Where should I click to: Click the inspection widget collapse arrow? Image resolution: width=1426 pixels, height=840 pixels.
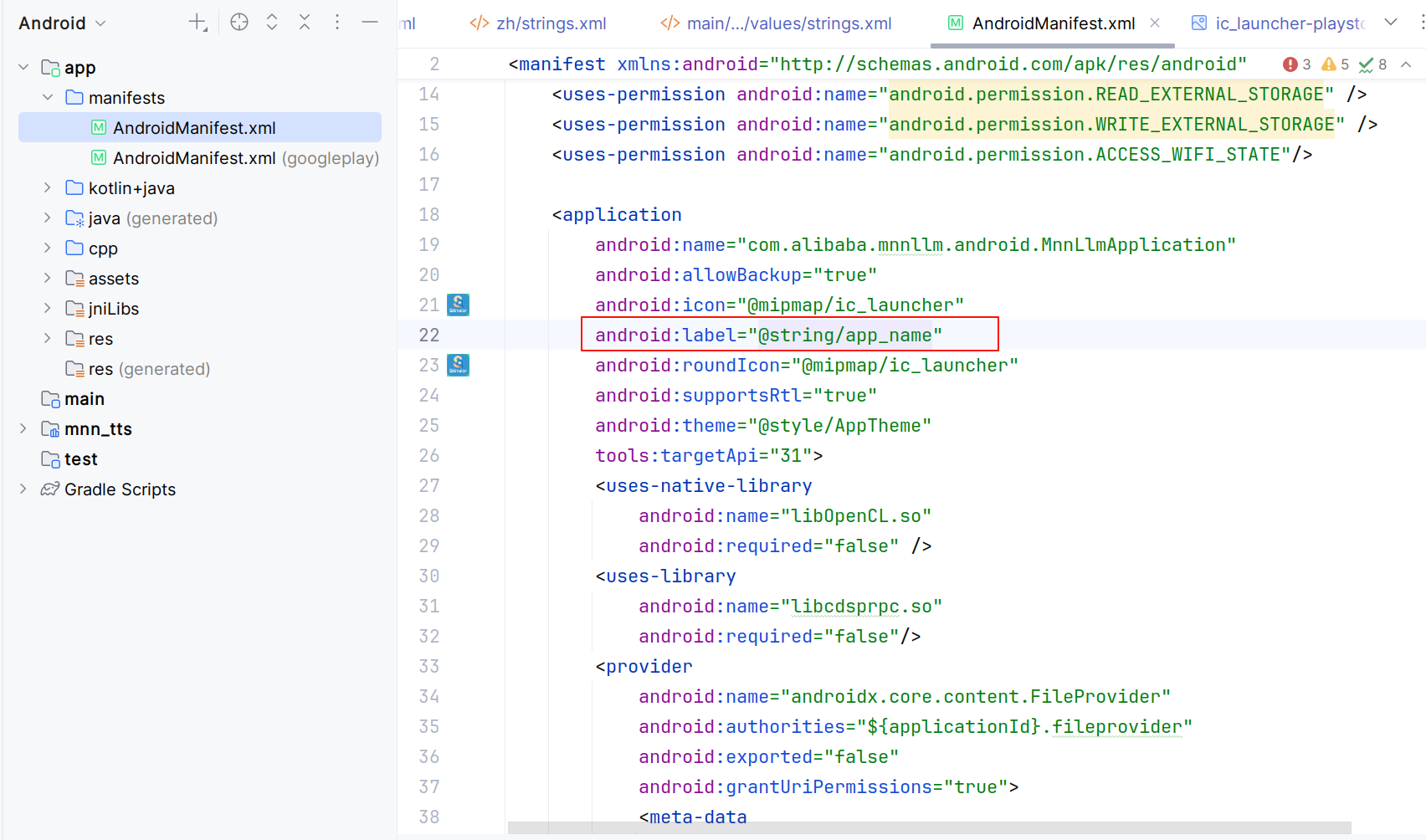point(1406,64)
